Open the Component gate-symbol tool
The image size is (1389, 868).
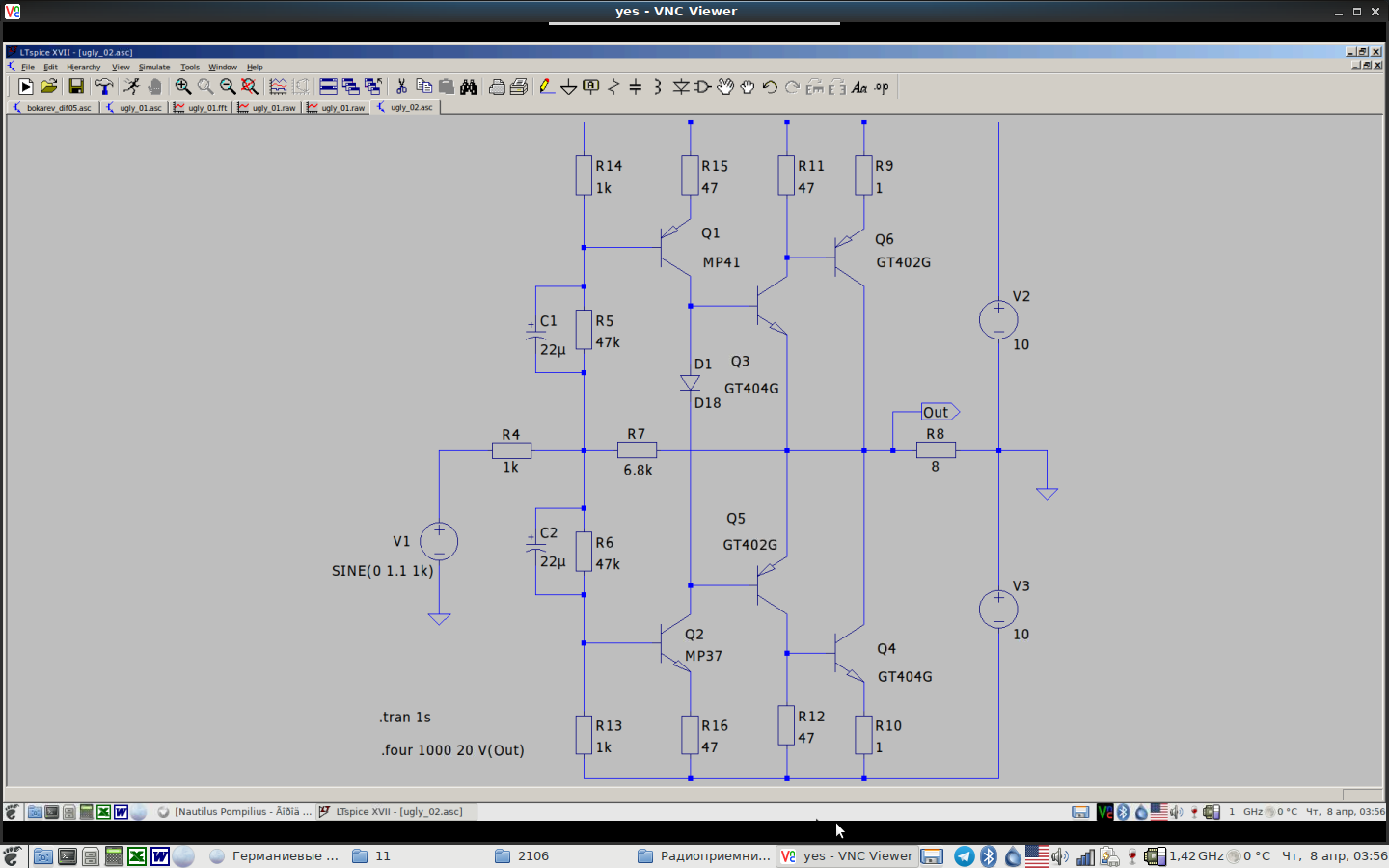pos(703,87)
